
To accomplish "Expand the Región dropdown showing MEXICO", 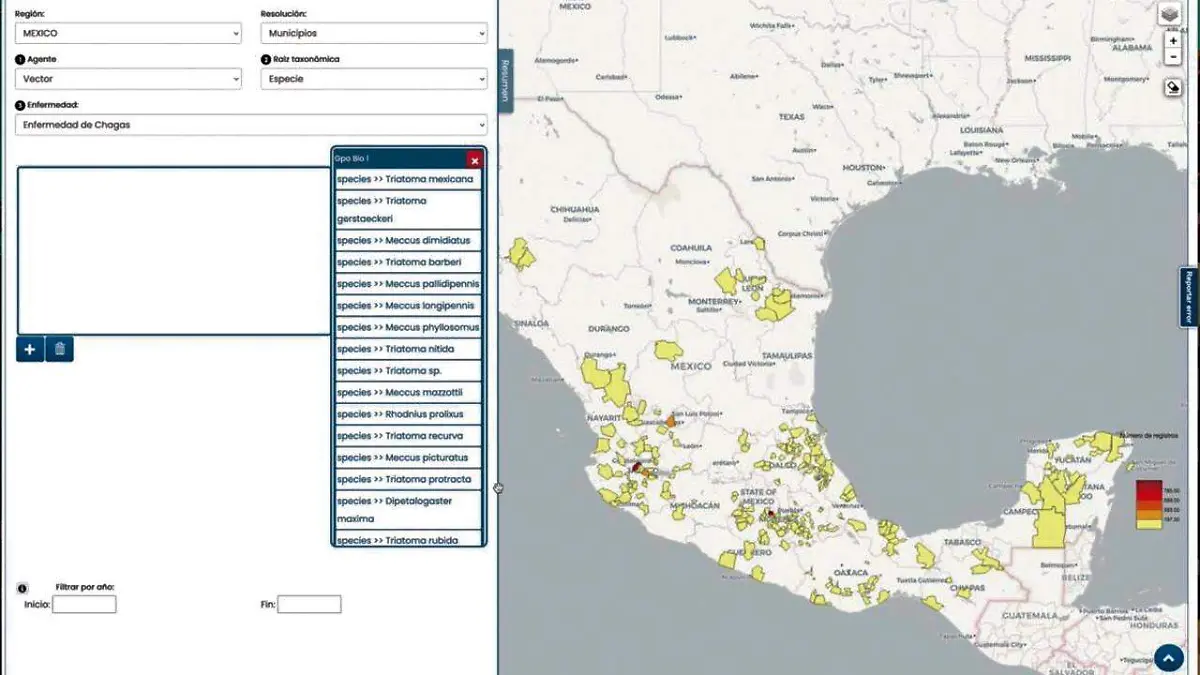I will tap(128, 33).
